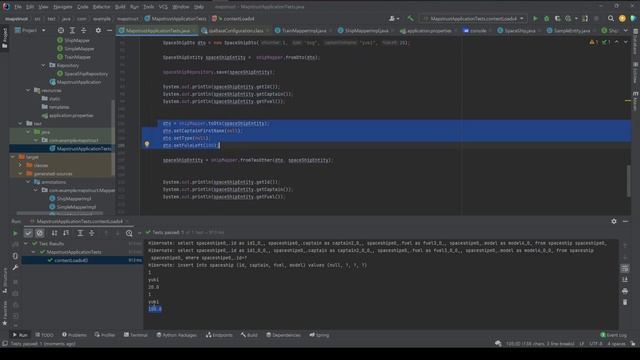Hide the Project panel
Viewport: 640px width, 360px height.
(x=109, y=30)
